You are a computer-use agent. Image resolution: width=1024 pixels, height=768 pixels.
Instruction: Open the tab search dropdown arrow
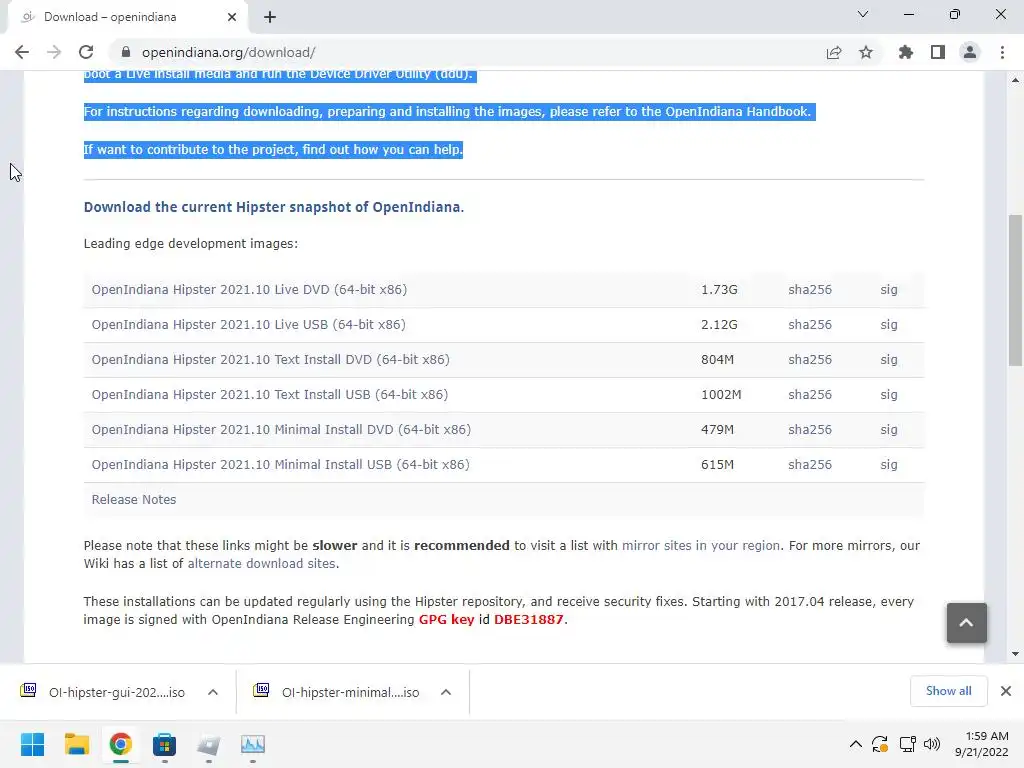click(x=863, y=14)
